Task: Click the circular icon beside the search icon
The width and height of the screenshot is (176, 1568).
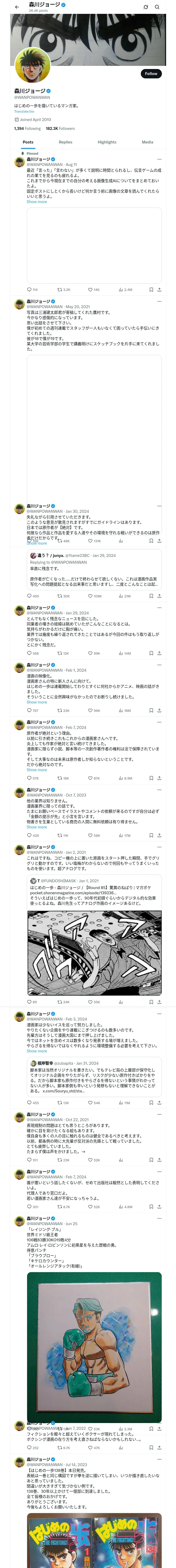Action: click(146, 7)
